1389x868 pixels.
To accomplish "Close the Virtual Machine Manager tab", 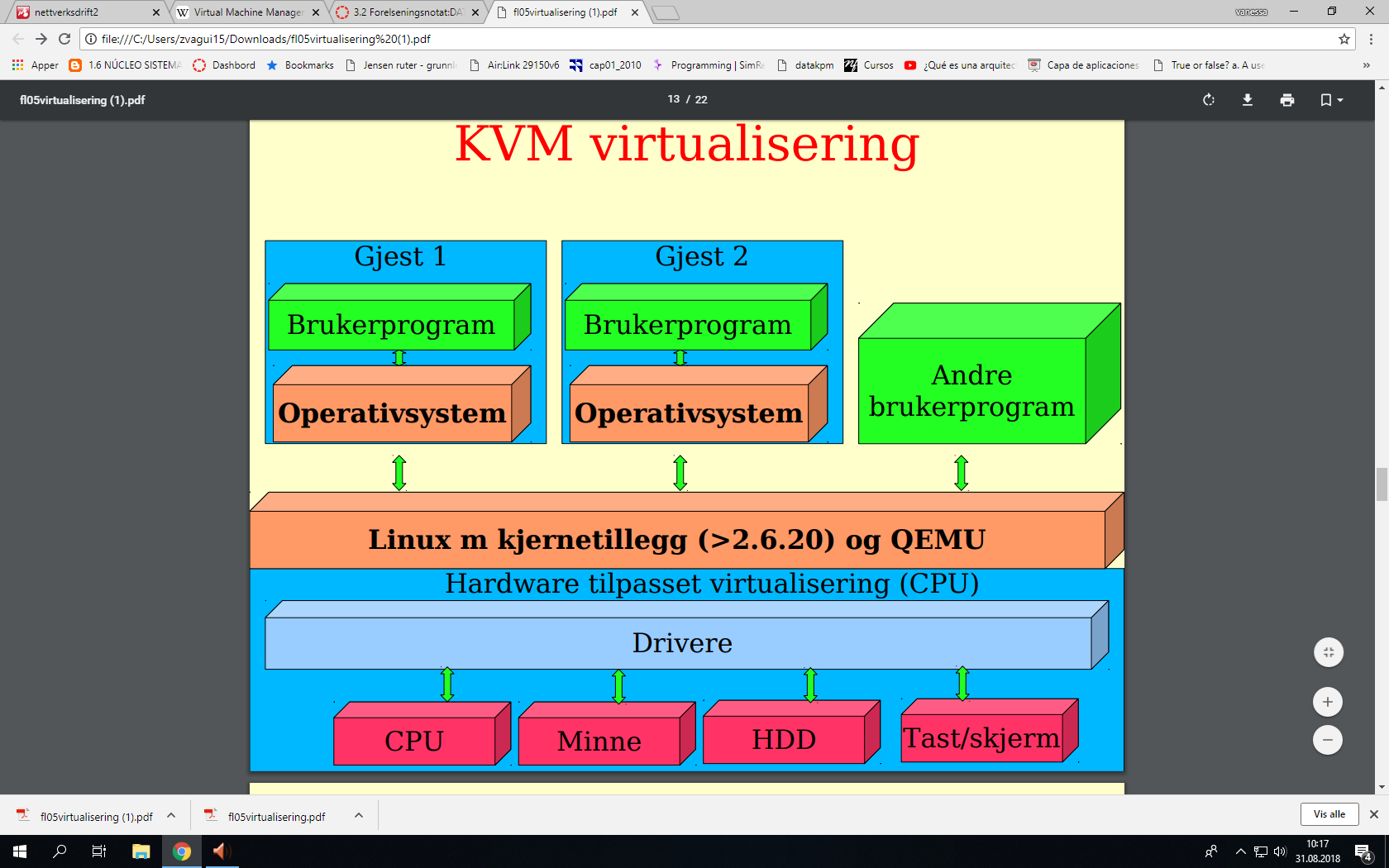I will 316,12.
